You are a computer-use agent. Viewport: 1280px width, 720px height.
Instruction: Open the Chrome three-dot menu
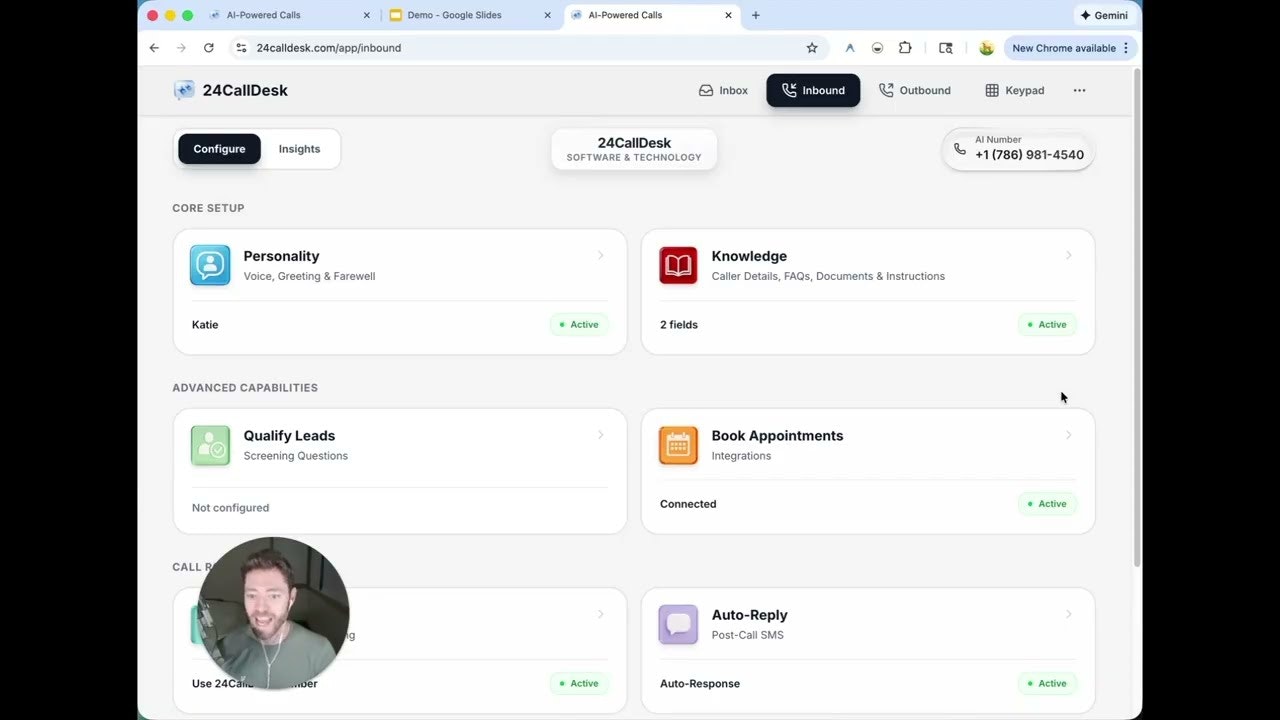point(1126,48)
